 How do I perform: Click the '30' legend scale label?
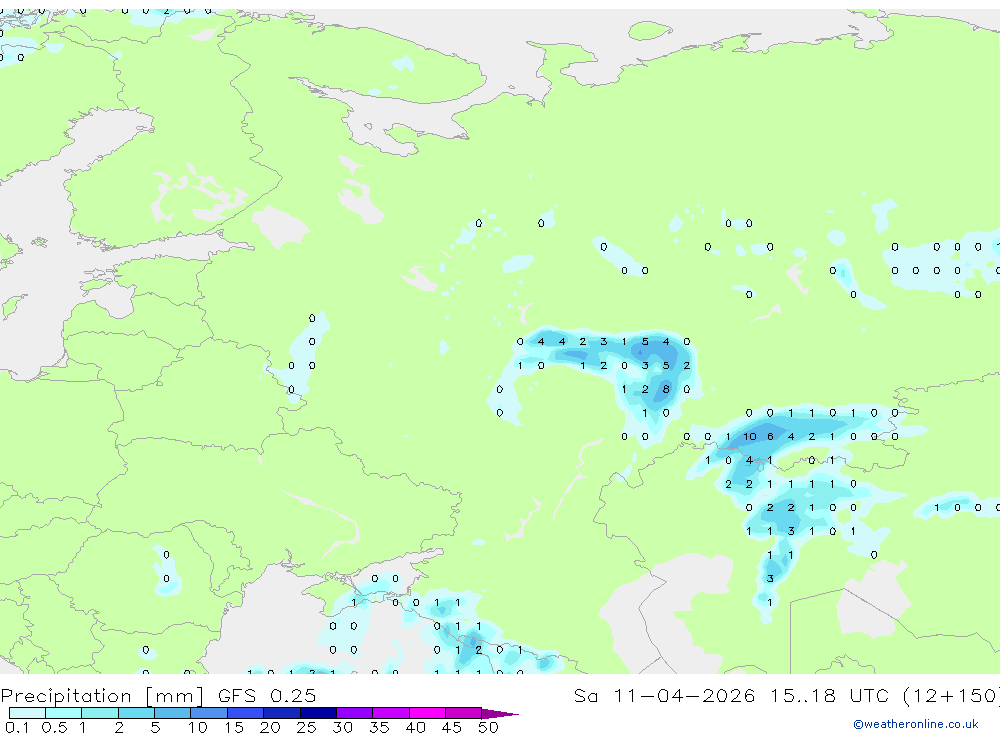point(342,727)
